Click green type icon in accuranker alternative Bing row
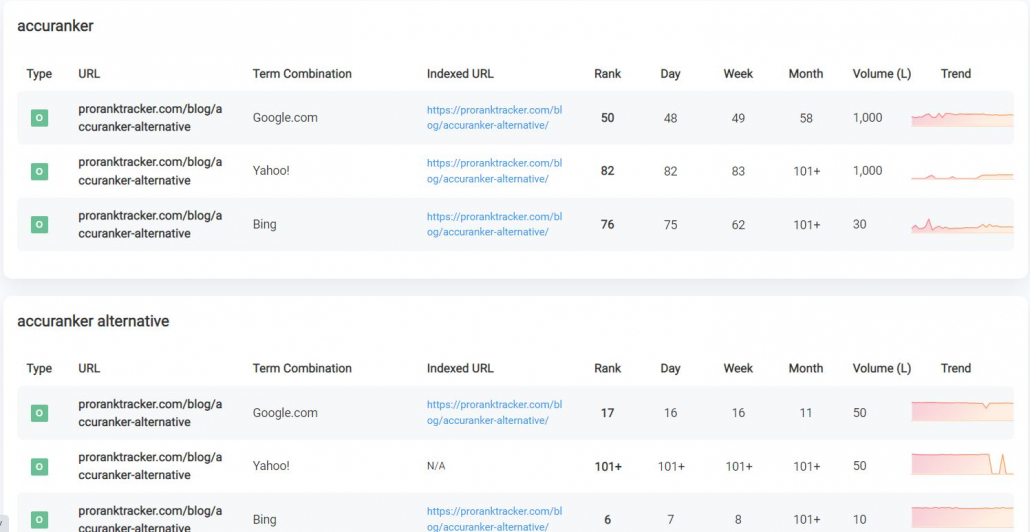The height and width of the screenshot is (532, 1030). [39, 520]
